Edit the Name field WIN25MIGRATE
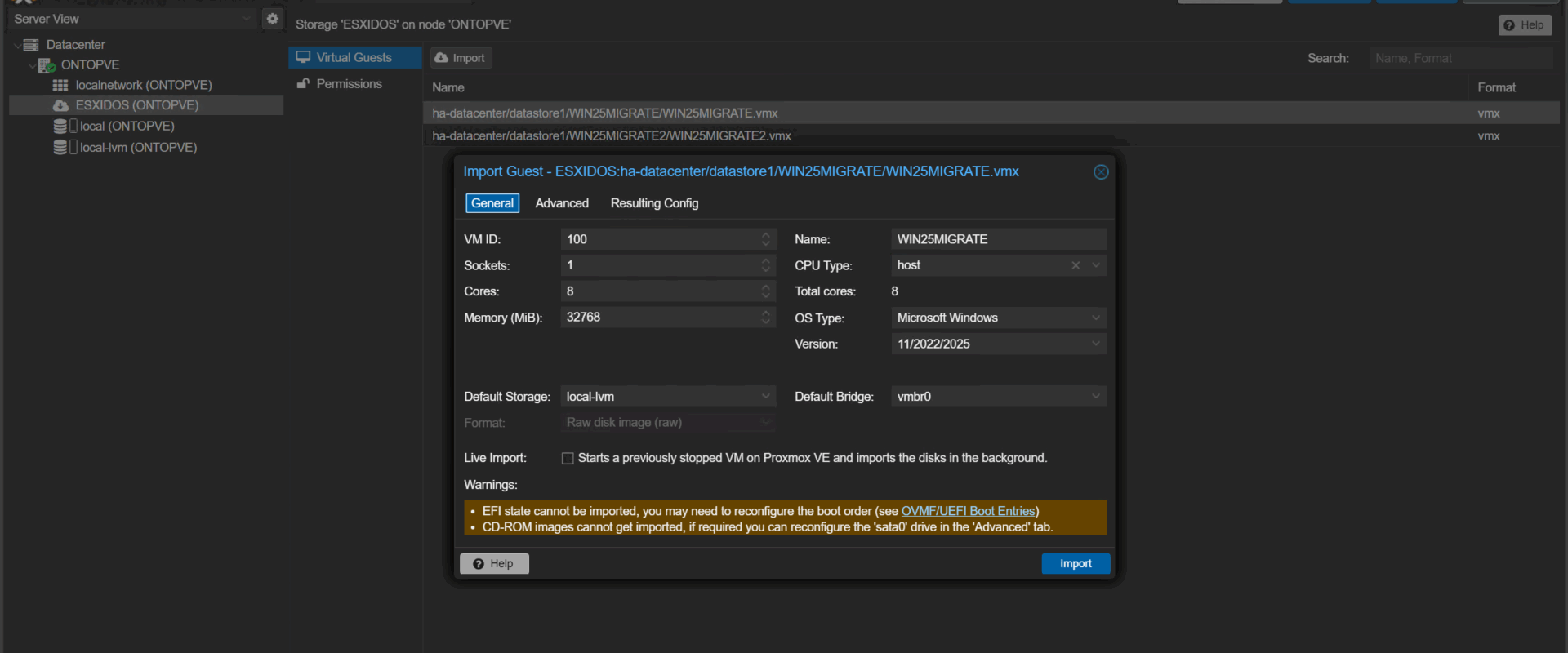The image size is (1568, 653). [x=999, y=239]
